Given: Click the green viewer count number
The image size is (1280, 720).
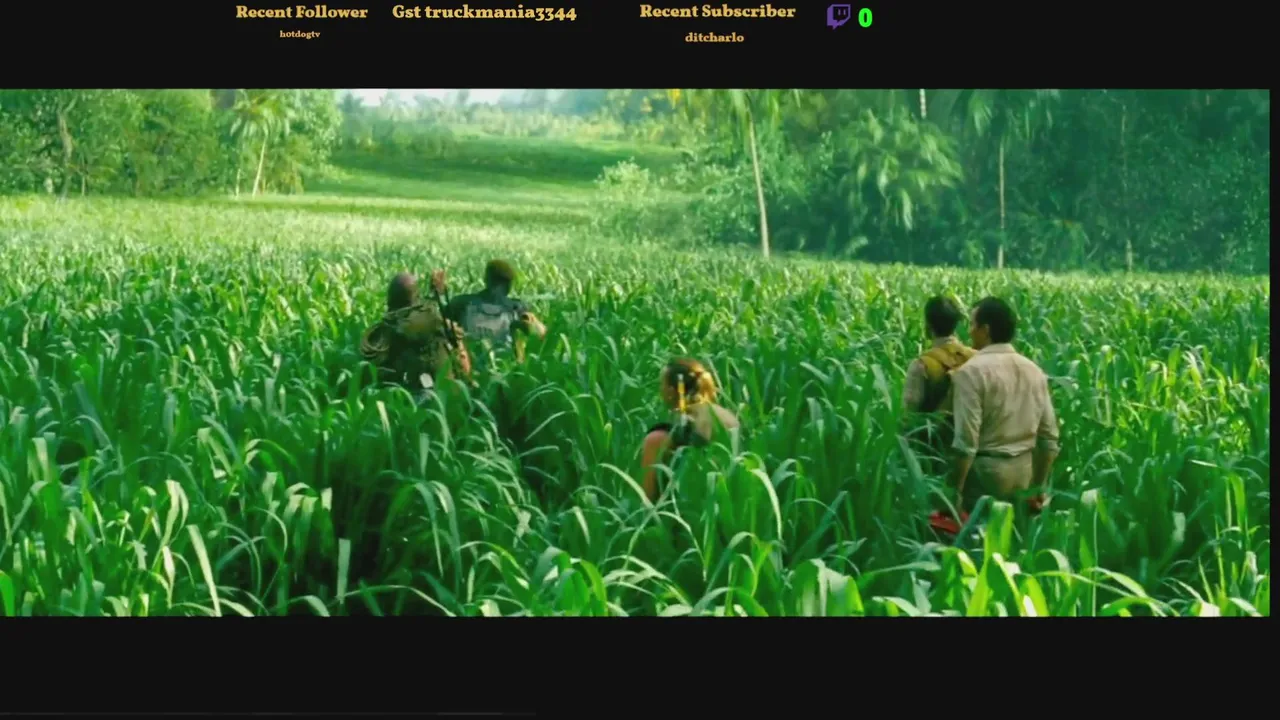Looking at the screenshot, I should tap(865, 18).
